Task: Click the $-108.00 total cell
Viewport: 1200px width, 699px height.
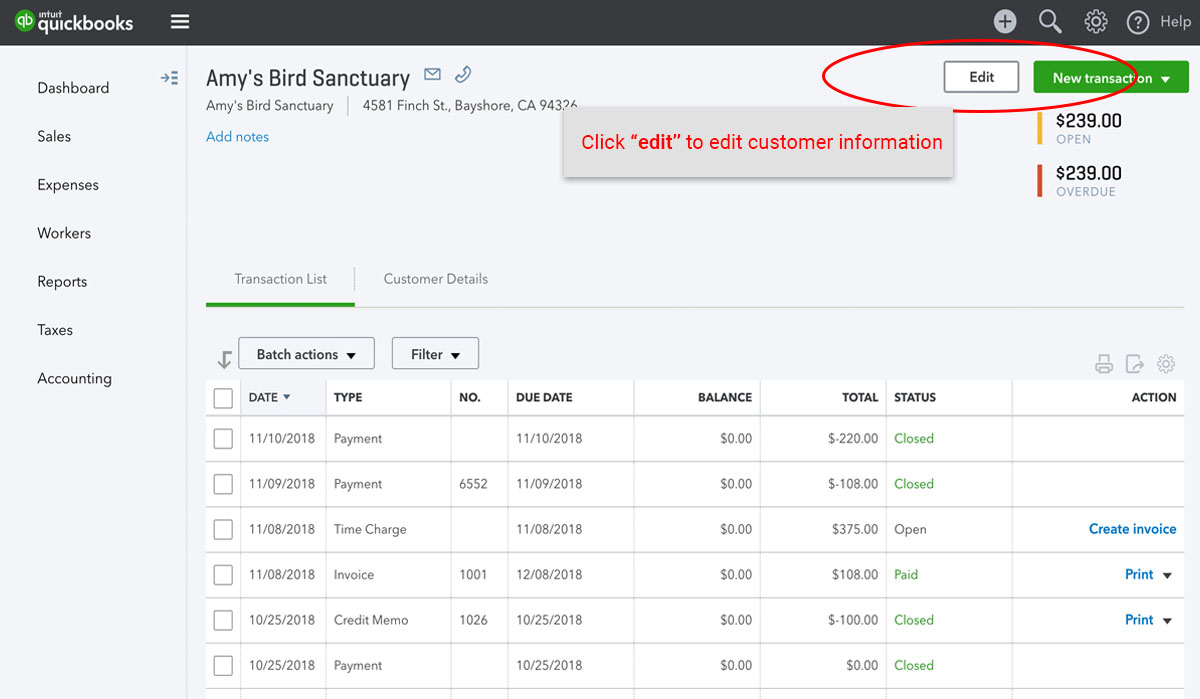Action: point(853,484)
